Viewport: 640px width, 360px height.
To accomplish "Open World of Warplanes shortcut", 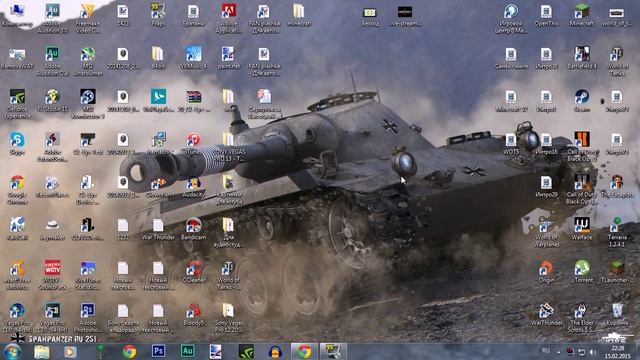I will 546,232.
